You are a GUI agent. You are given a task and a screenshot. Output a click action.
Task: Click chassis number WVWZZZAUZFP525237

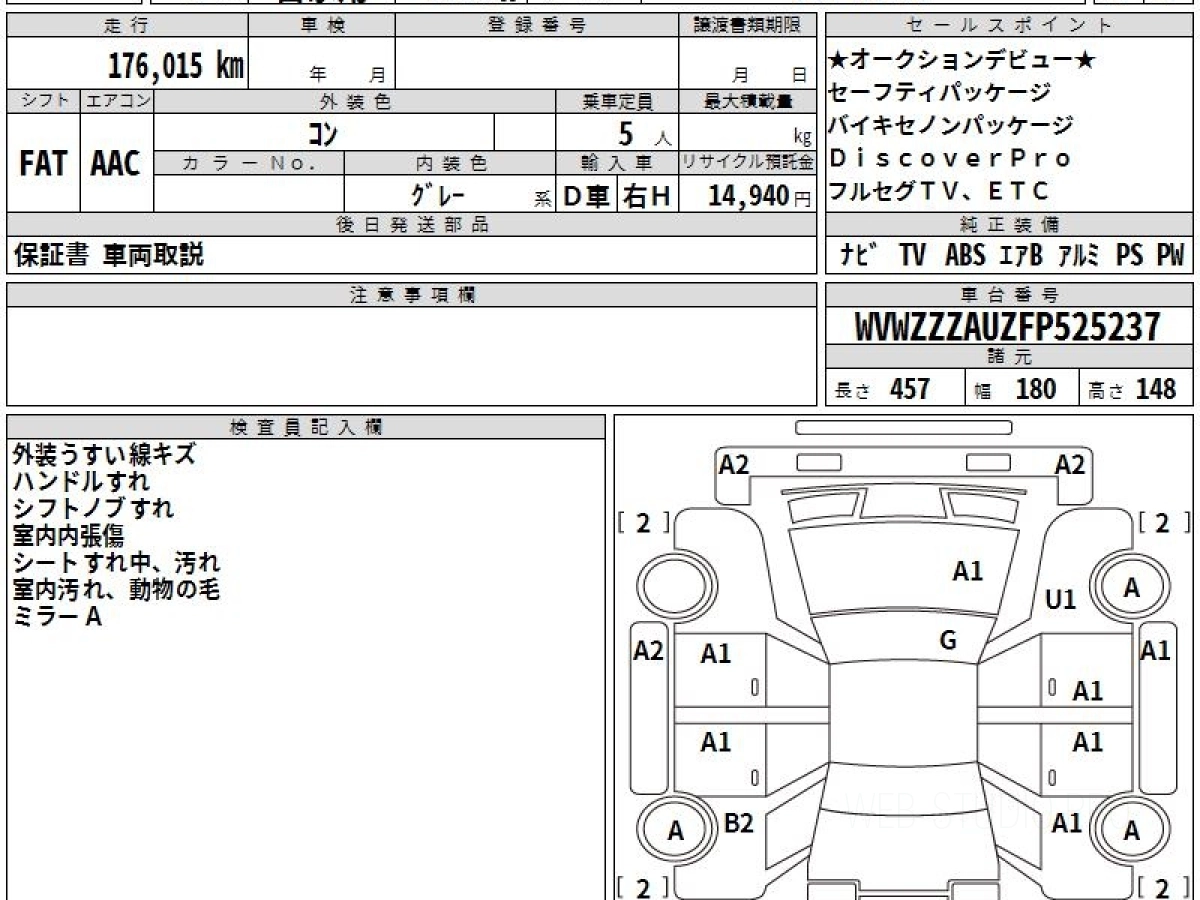pyautogui.click(x=1008, y=327)
